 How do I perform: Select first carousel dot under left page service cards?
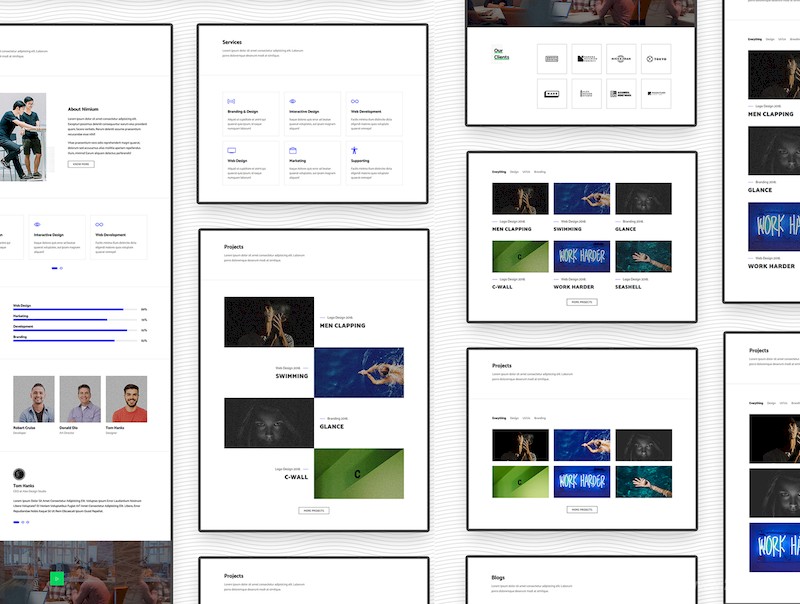pos(55,268)
